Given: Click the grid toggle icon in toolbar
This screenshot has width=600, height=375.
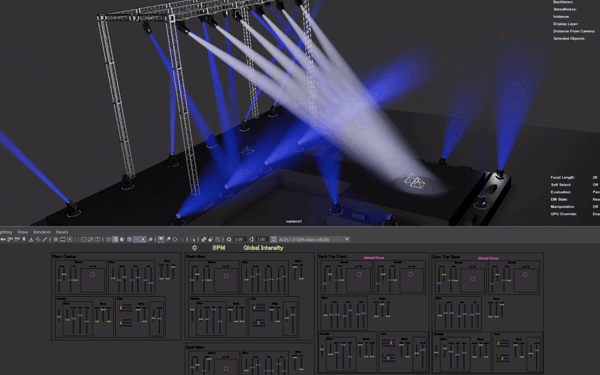Looking at the screenshot, I should 56,239.
